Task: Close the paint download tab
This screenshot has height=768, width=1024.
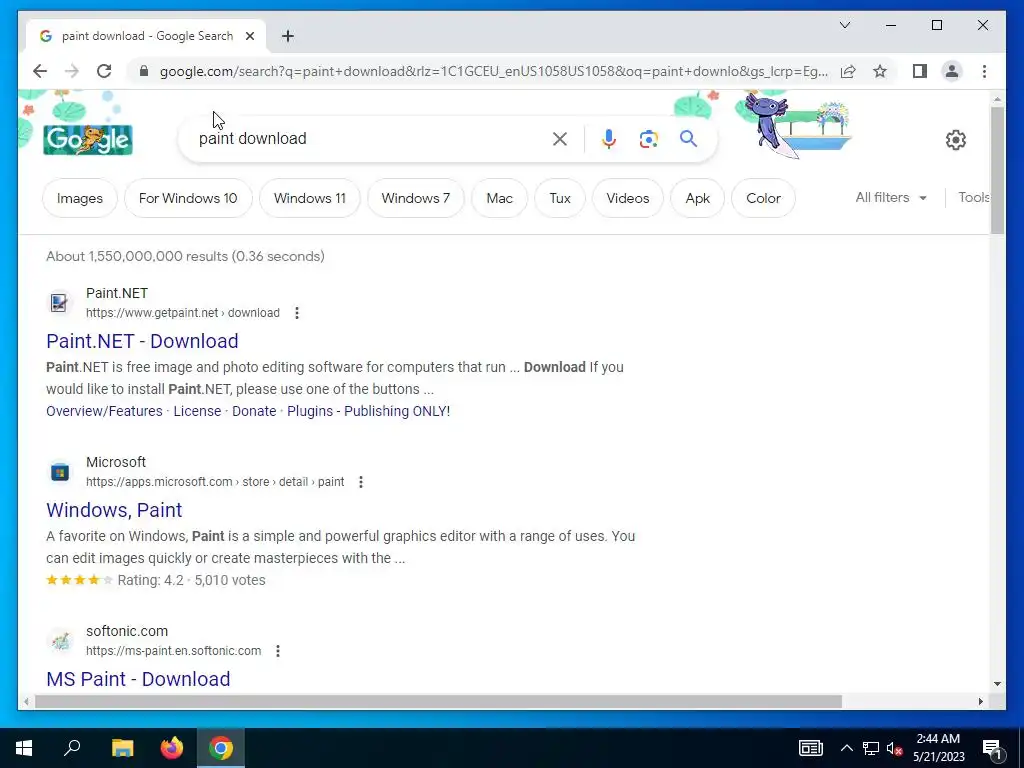Action: [x=249, y=36]
